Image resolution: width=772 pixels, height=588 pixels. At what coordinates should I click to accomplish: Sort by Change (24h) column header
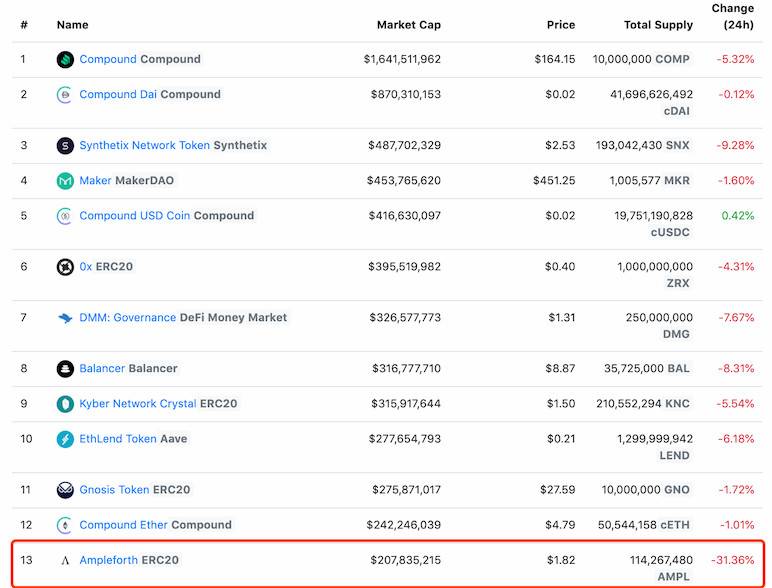coord(733,16)
